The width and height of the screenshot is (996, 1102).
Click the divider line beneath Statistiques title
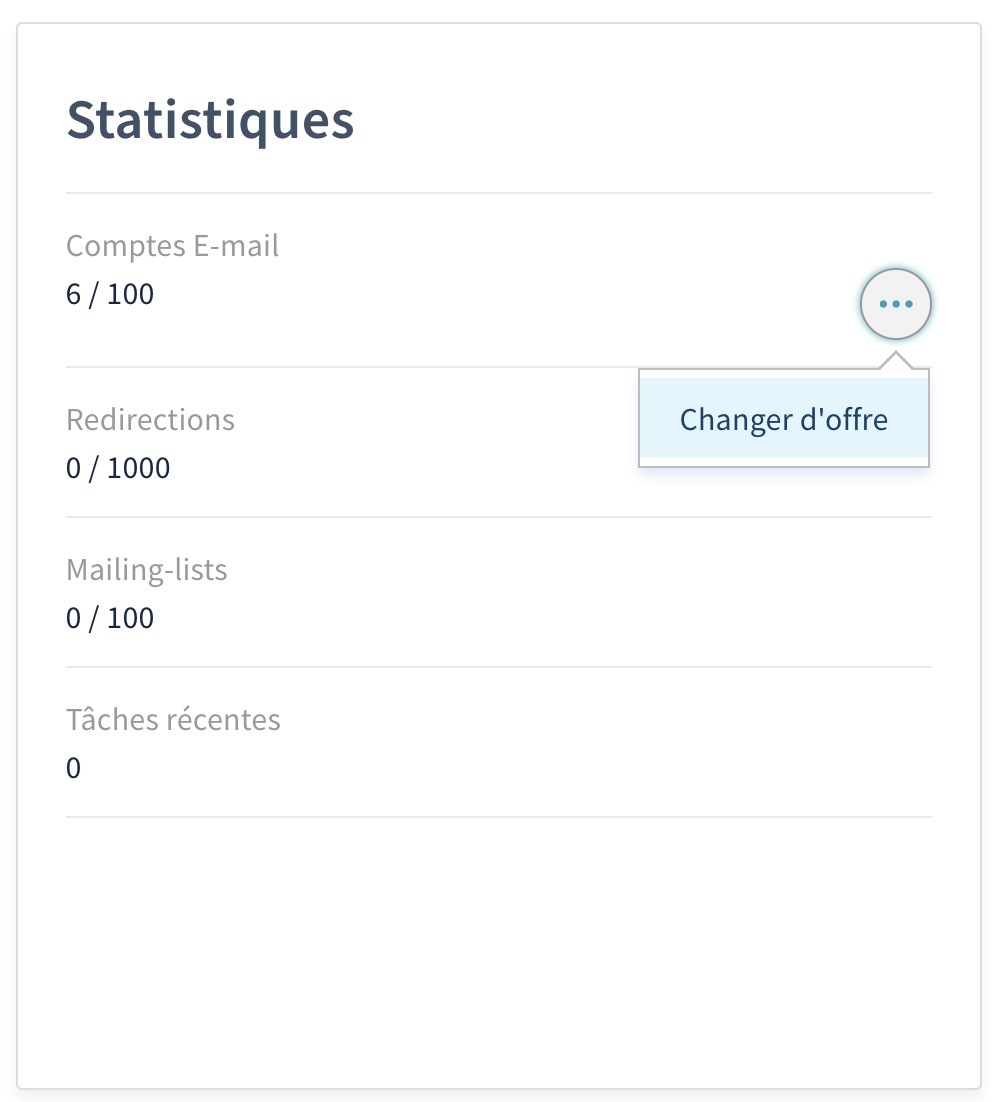click(x=498, y=193)
